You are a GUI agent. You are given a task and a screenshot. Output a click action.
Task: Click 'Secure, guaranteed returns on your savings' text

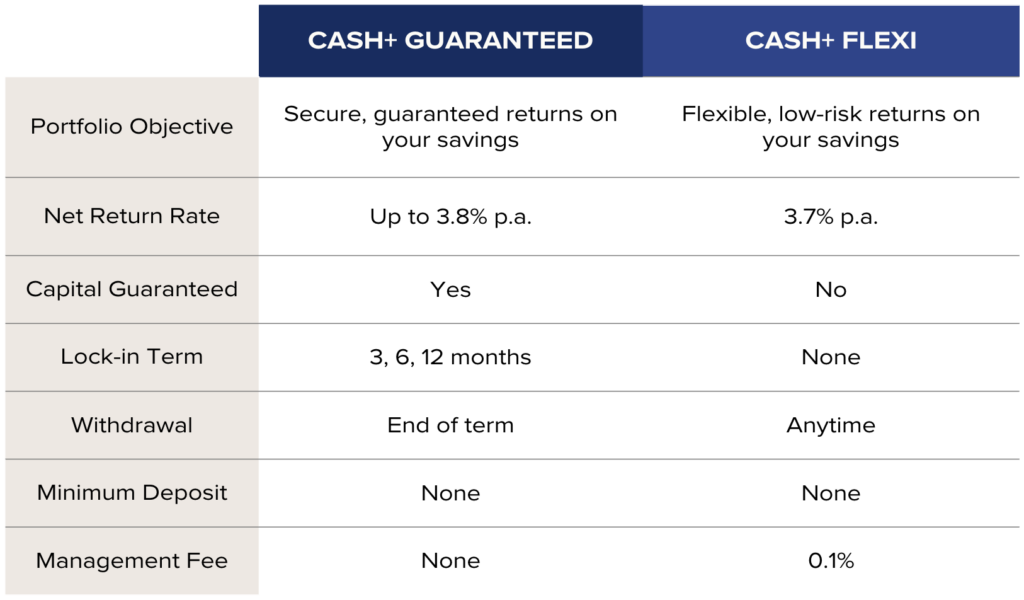[x=451, y=127]
